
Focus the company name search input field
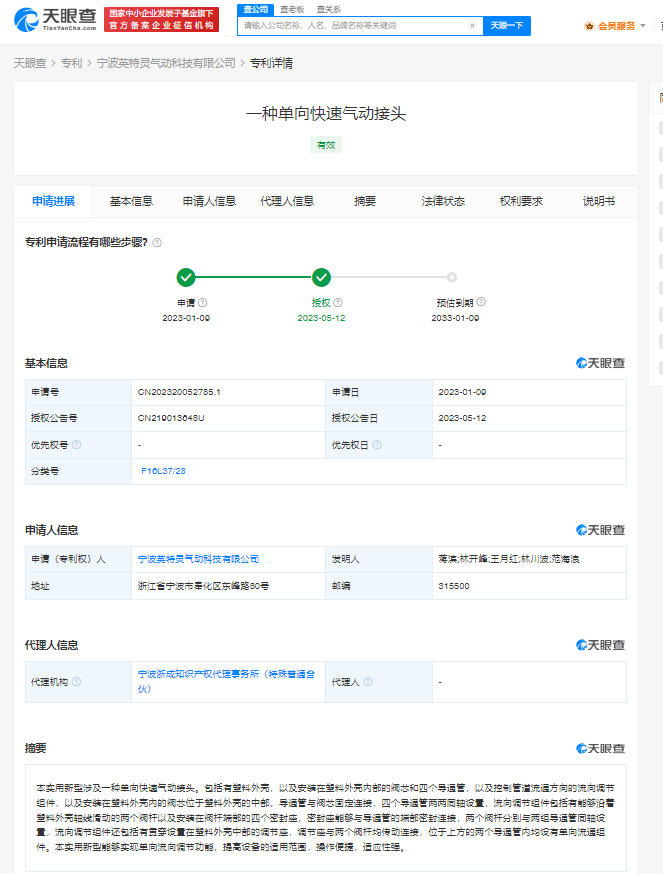tap(350, 25)
